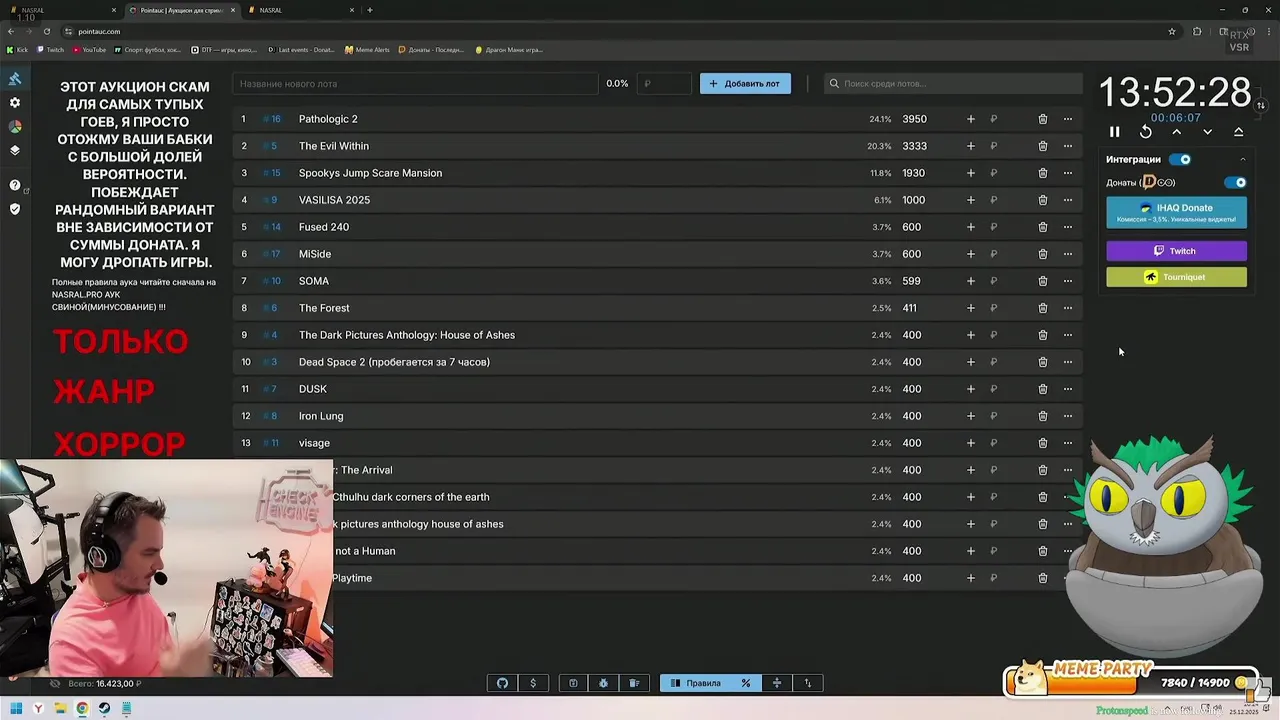Toggle the Интеграции switch
The image size is (1280, 720).
coord(1180,159)
